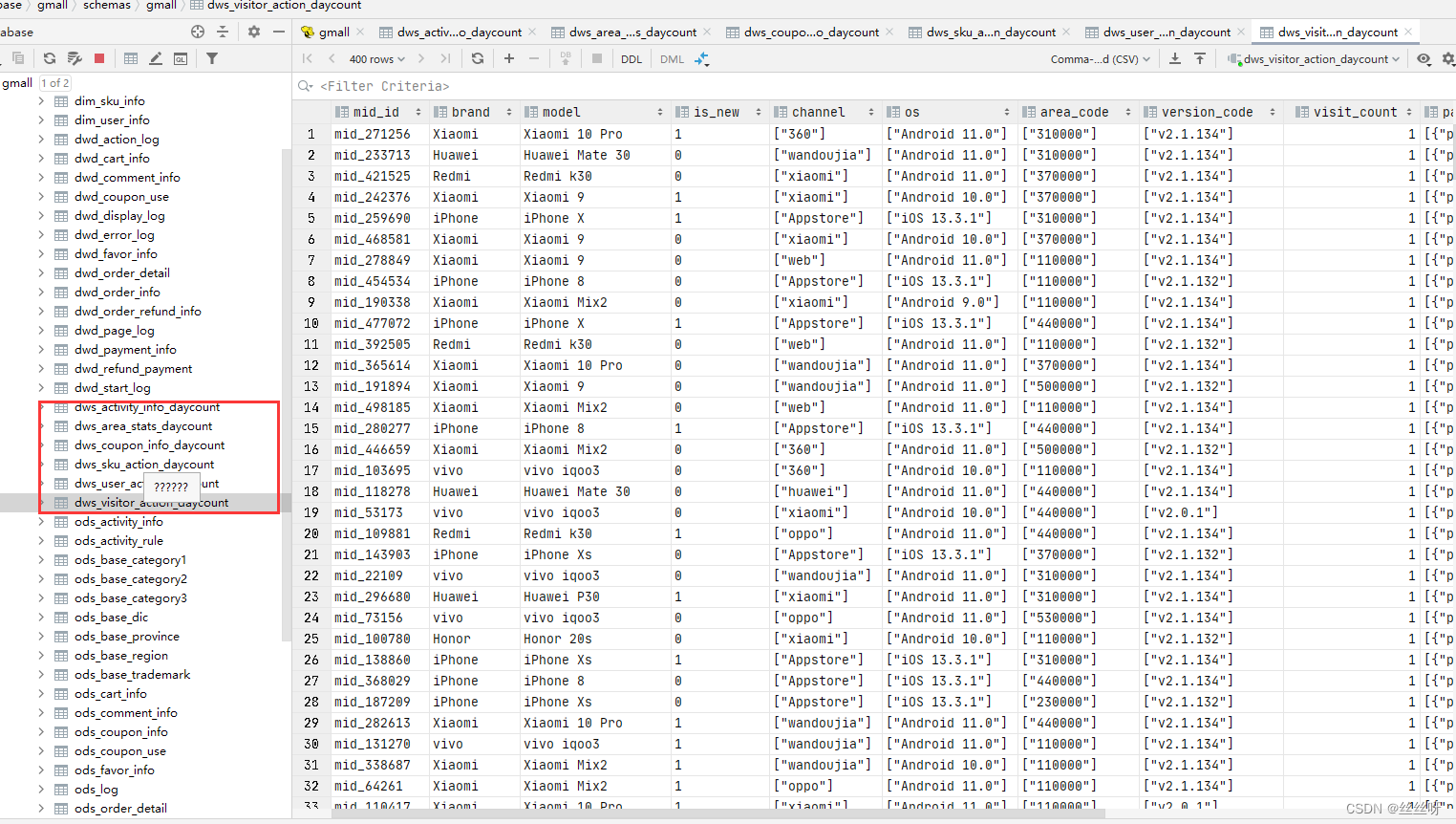Click the '1 of 2' schemas badge

54,83
